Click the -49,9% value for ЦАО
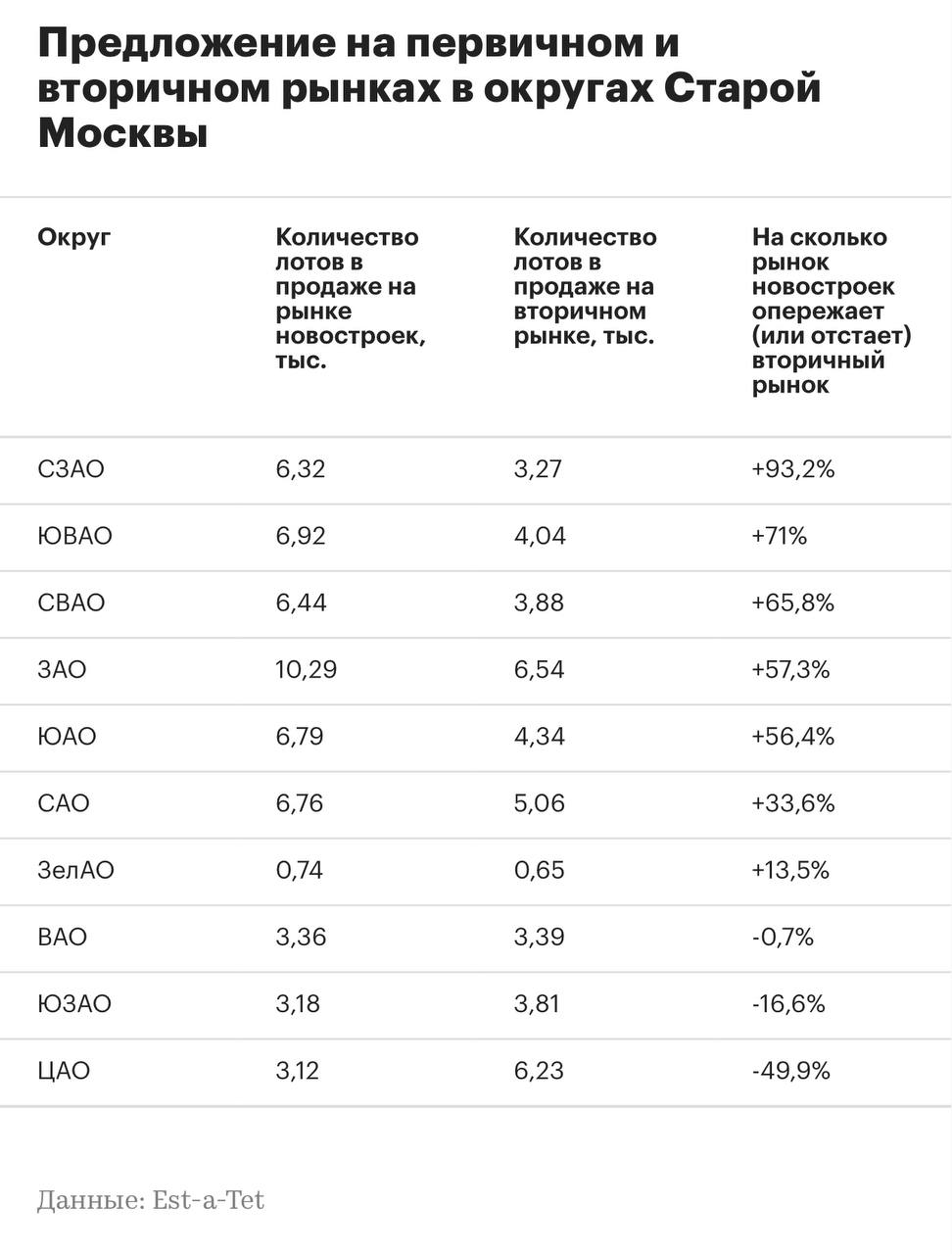This screenshot has width=952, height=1254. tap(790, 1071)
